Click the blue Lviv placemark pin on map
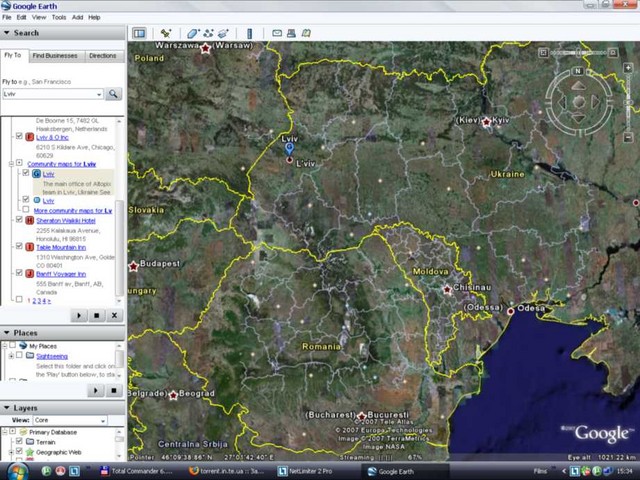The height and width of the screenshot is (480, 640). pos(289,149)
